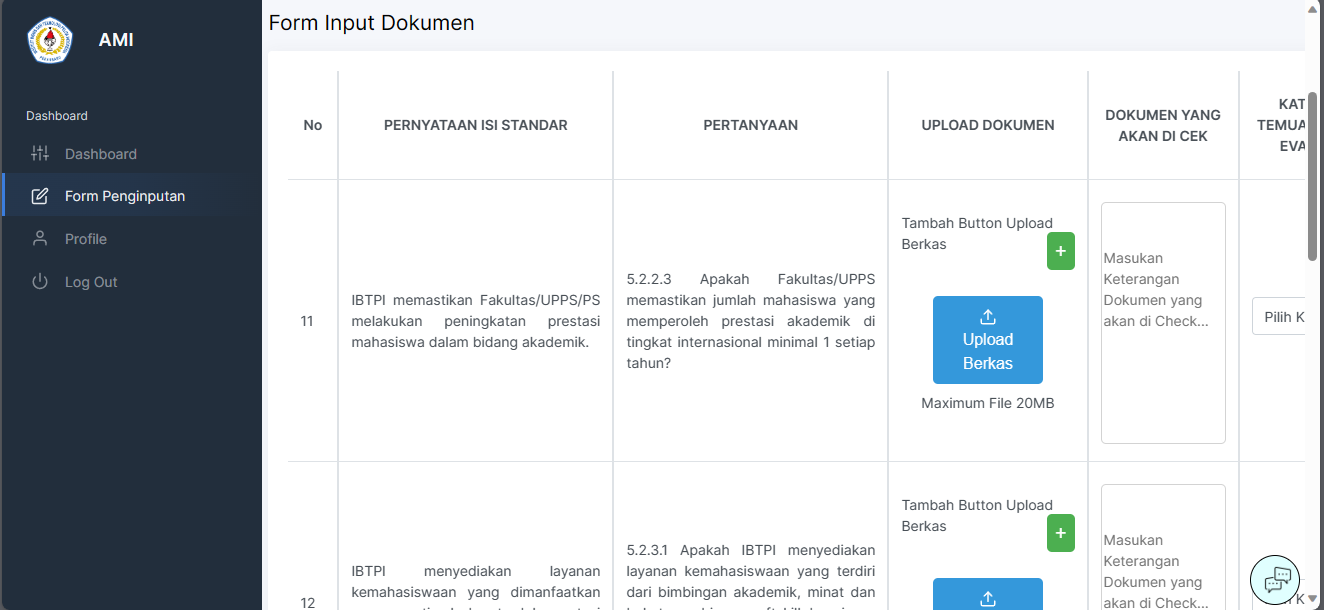This screenshot has height=610, width=1324.
Task: Click the vertical scrollbar thumb
Action: click(1312, 175)
